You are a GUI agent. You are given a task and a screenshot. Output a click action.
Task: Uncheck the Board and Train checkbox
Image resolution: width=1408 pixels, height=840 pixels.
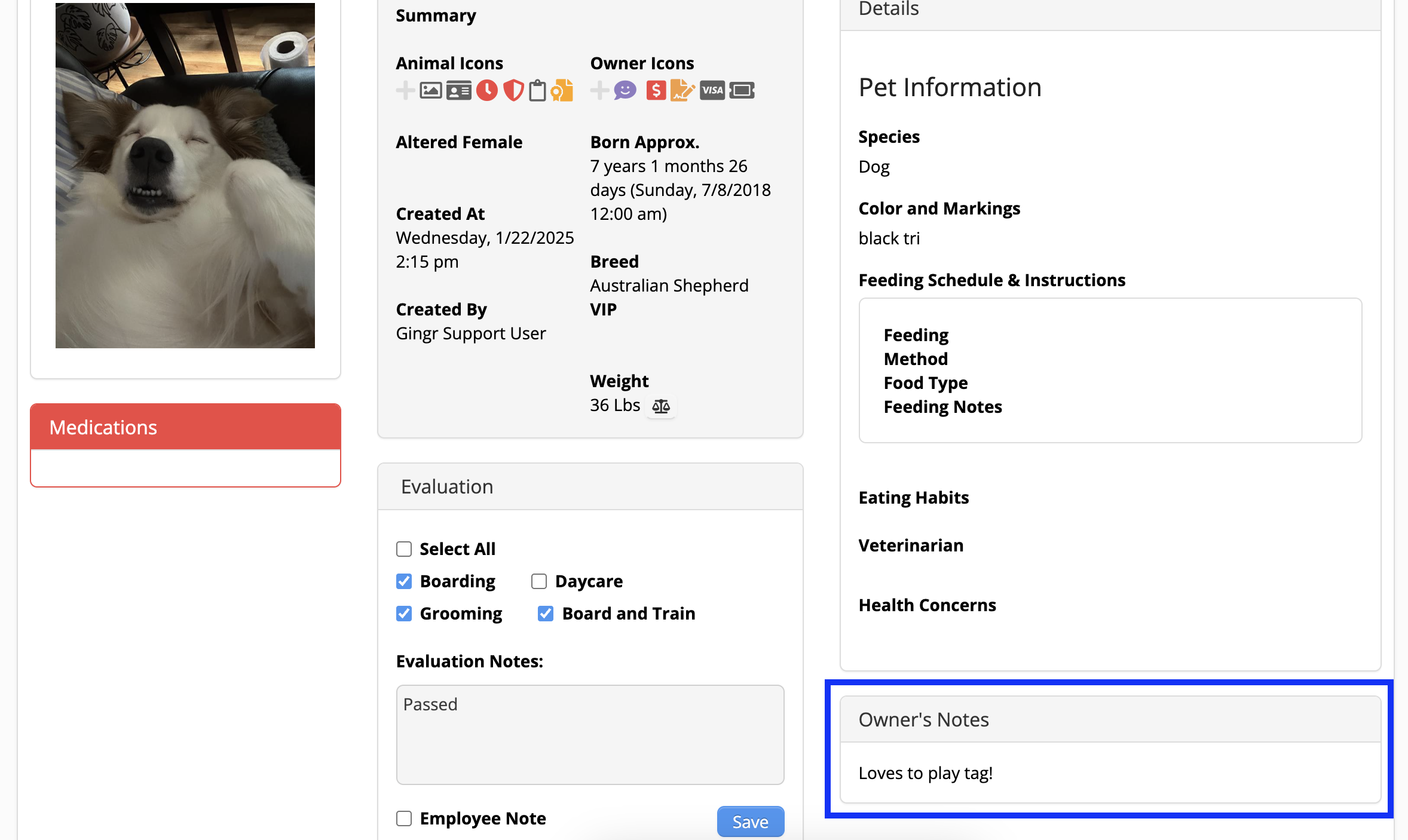[x=546, y=614]
